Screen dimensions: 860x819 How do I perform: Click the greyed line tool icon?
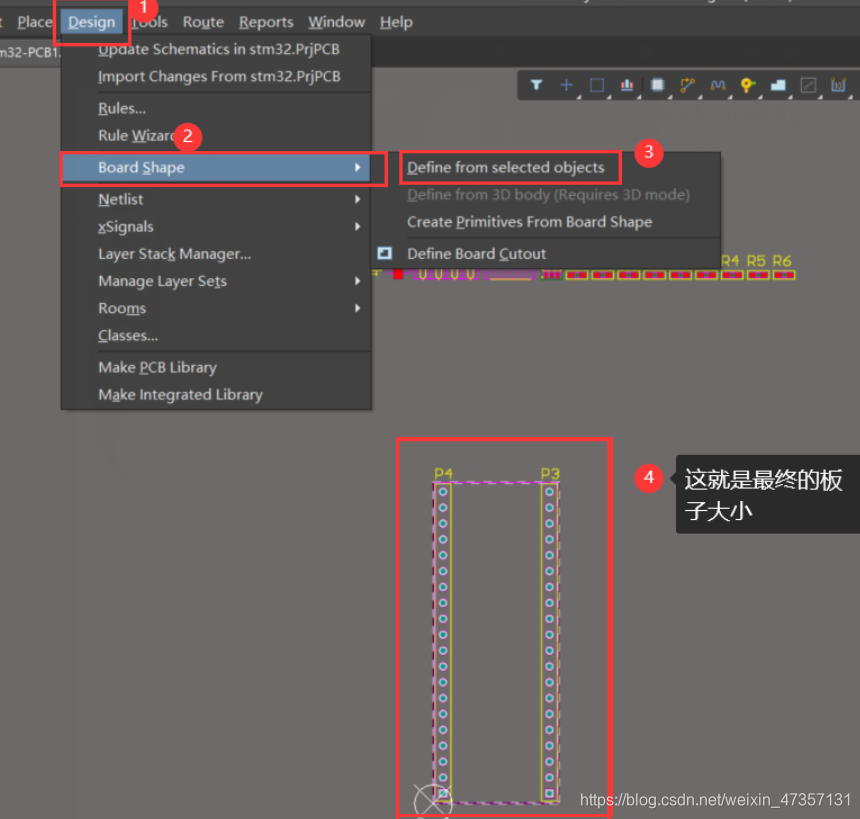(808, 85)
